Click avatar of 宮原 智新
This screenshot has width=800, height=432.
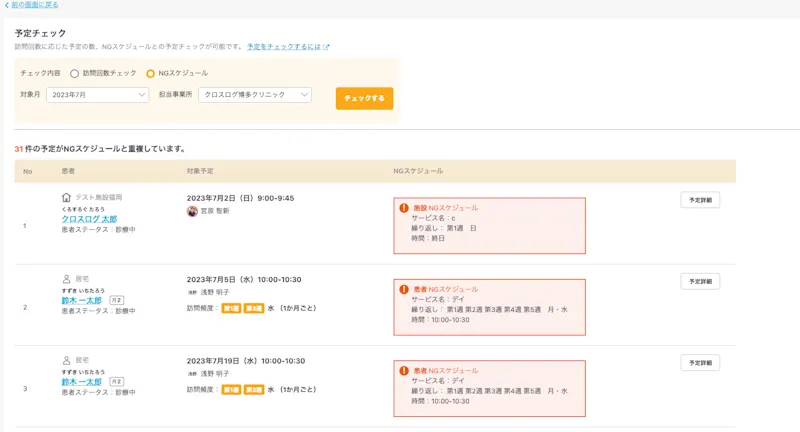tap(192, 211)
